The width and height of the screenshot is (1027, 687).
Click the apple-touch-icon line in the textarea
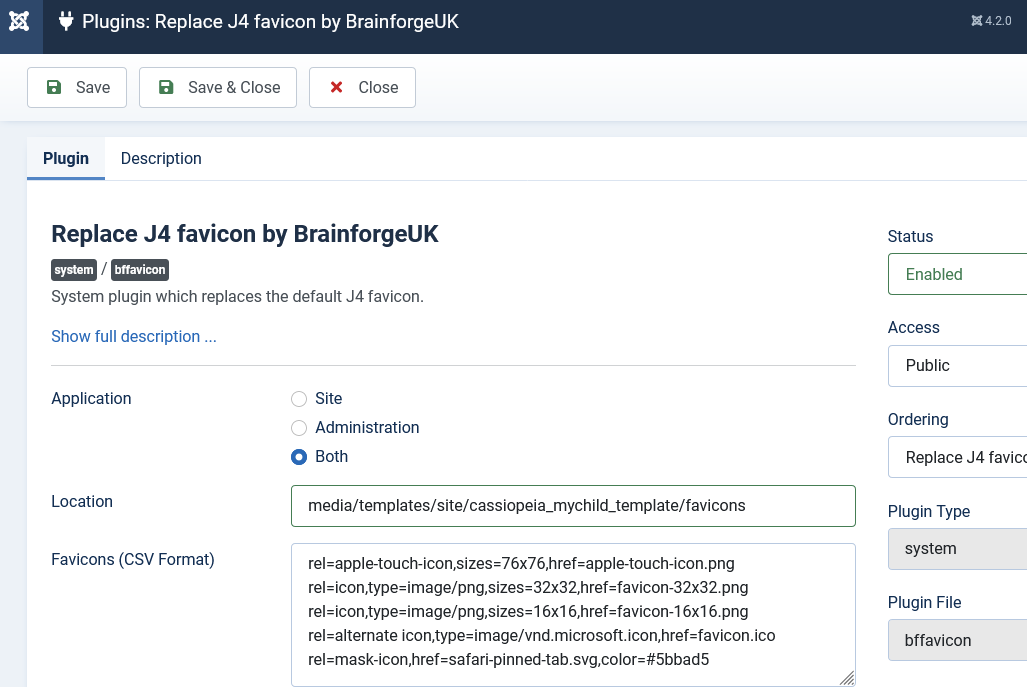pyautogui.click(x=521, y=563)
